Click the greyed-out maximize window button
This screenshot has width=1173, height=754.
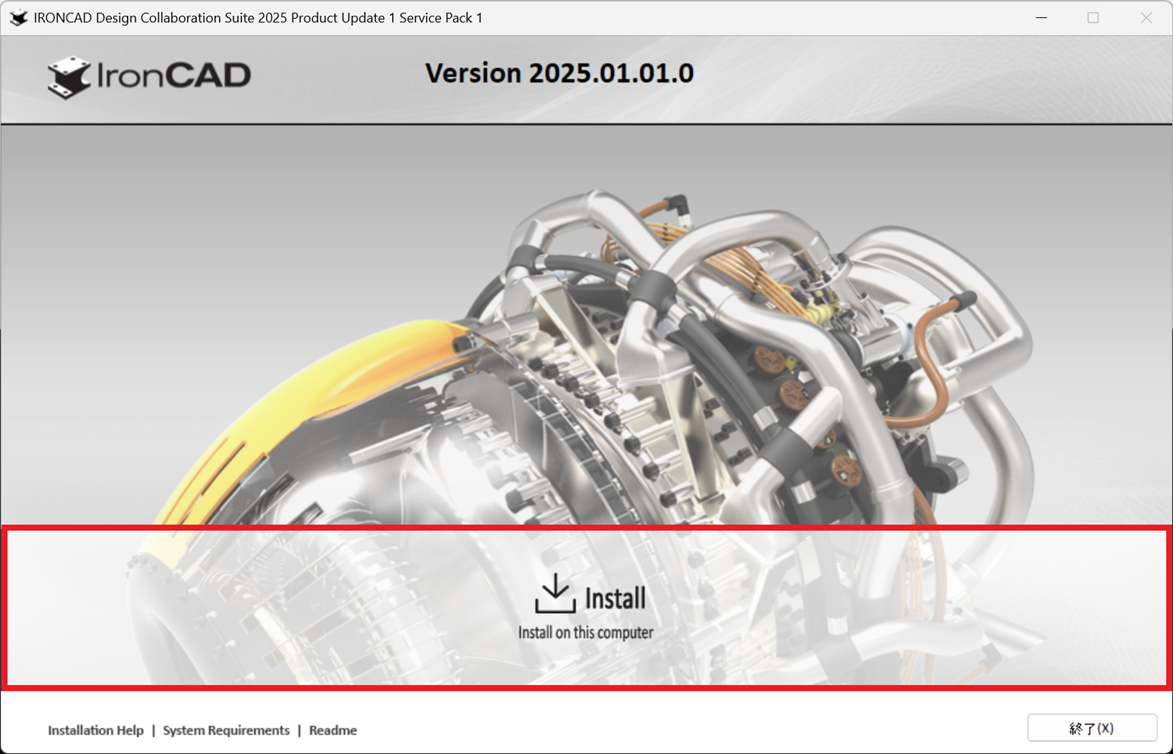coord(1093,18)
